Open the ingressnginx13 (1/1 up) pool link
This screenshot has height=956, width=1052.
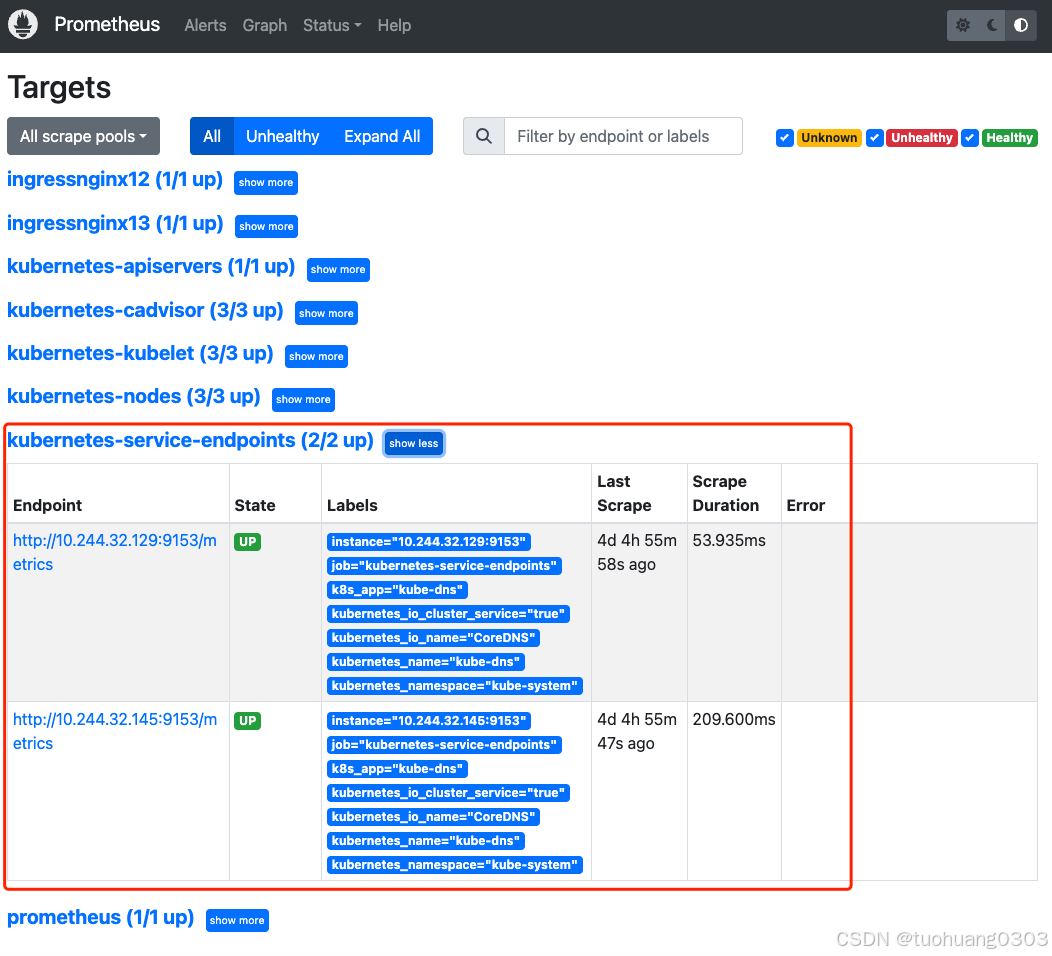pyautogui.click(x=115, y=223)
